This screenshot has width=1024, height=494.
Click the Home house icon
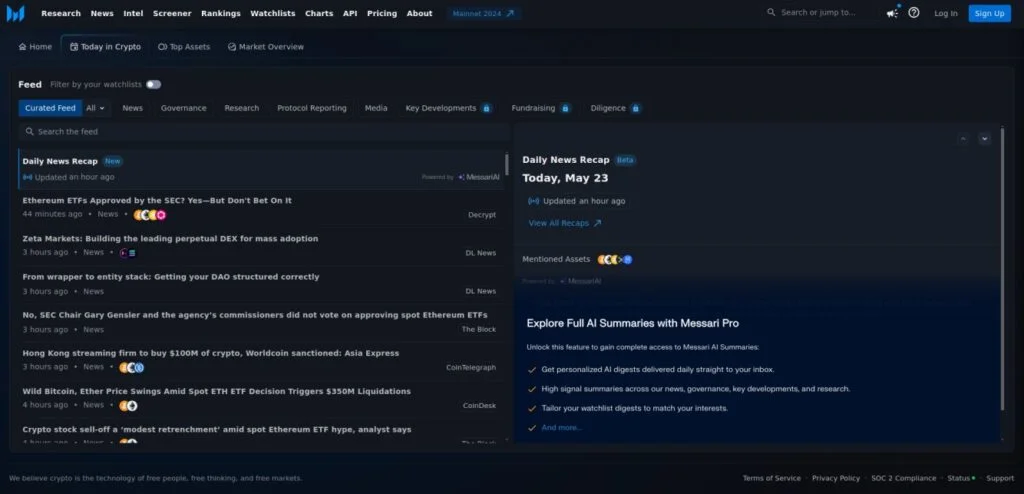coord(22,47)
